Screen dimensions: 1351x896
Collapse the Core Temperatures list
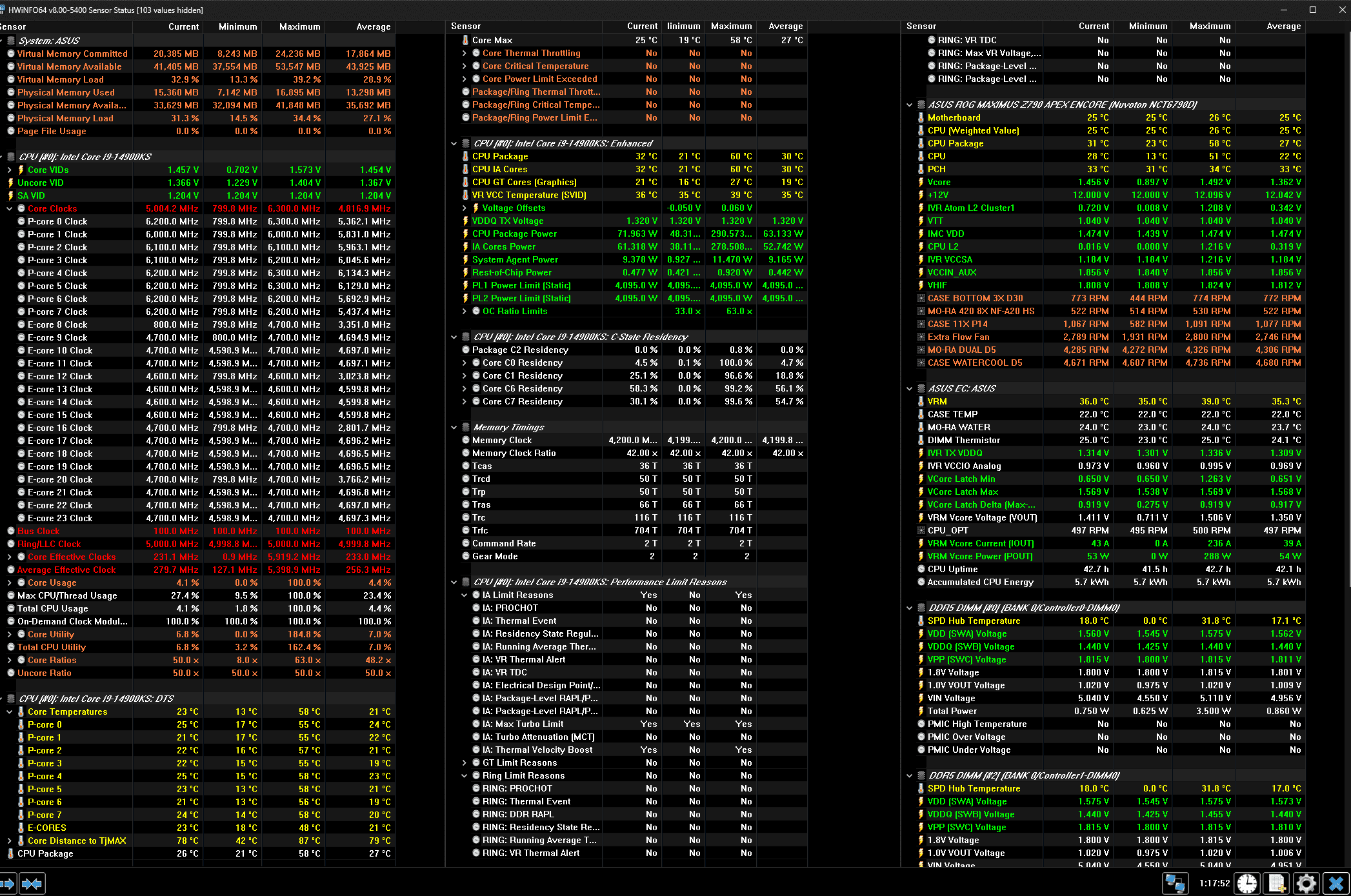pos(9,712)
